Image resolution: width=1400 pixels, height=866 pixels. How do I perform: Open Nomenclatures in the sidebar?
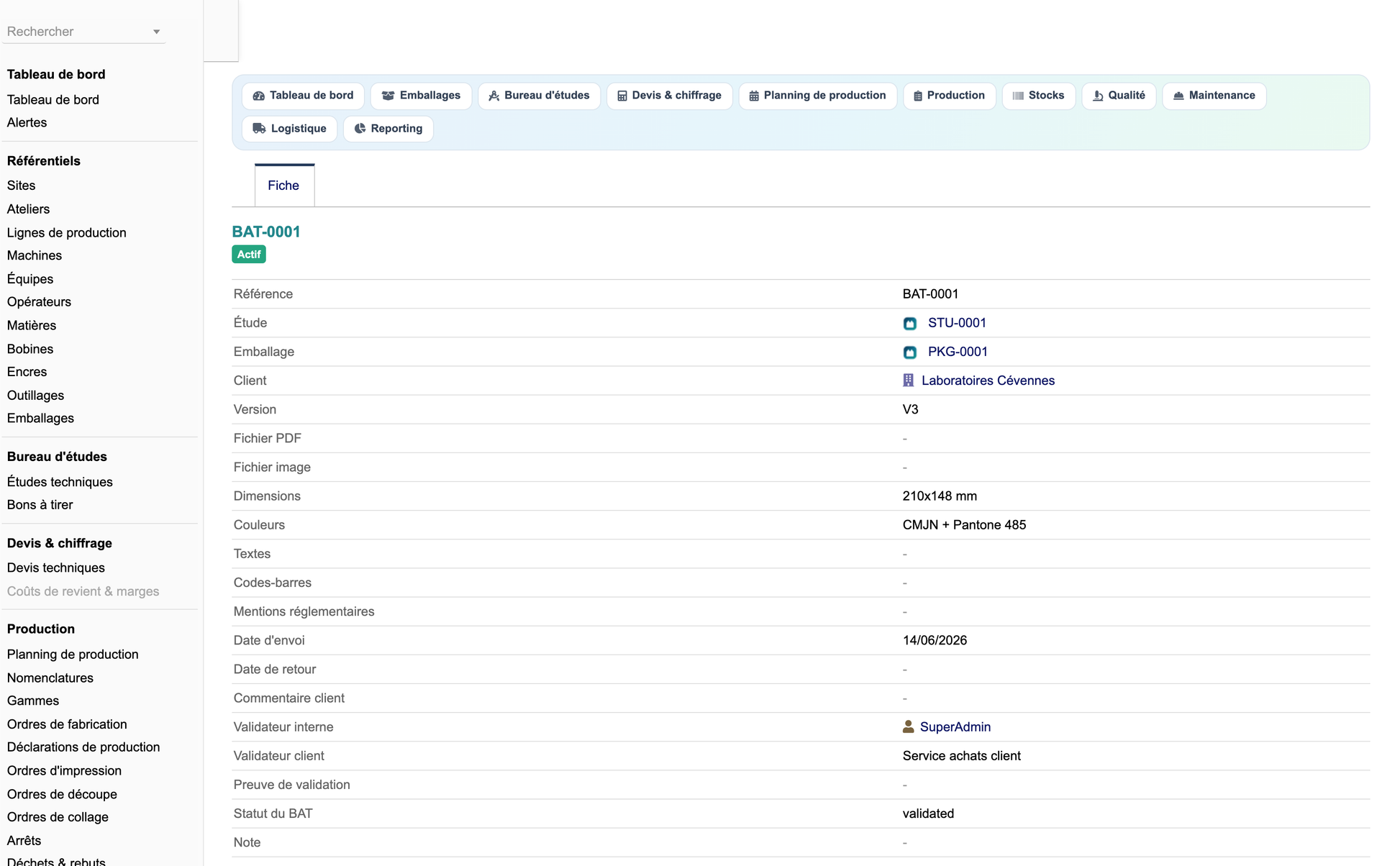(50, 678)
